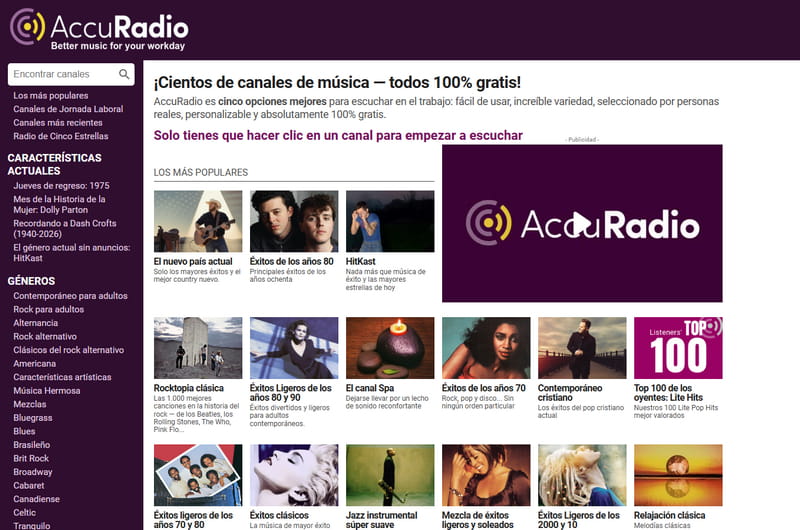Image resolution: width=800 pixels, height=530 pixels.
Task: Select Broadway genre
Action: 33,471
